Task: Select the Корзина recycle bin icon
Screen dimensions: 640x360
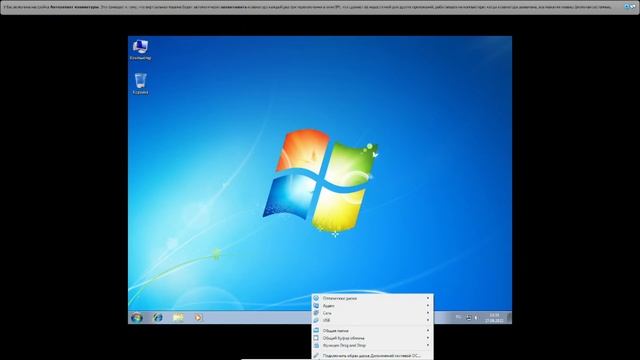Action: tap(140, 84)
